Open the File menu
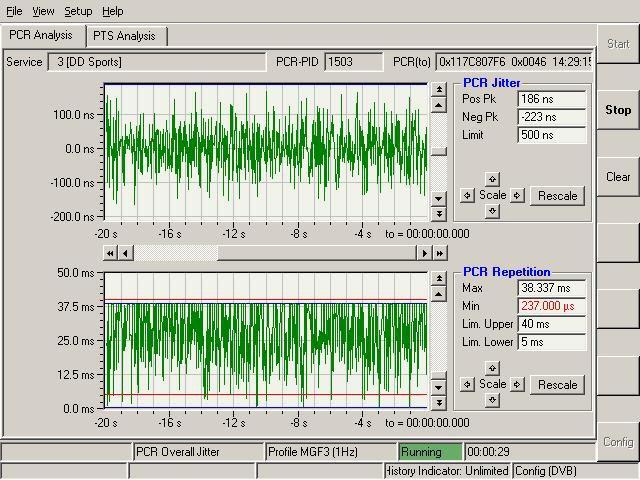The width and height of the screenshot is (640, 480). (14, 11)
